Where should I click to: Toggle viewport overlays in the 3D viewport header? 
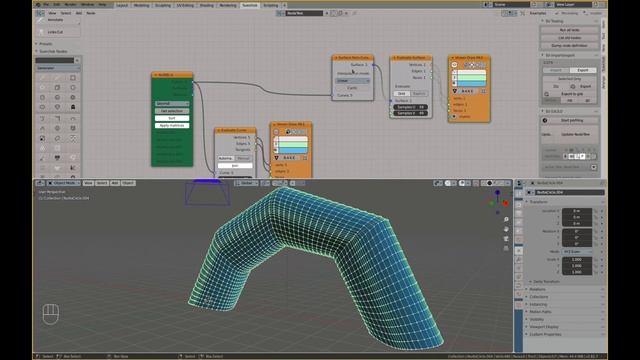tap(462, 183)
